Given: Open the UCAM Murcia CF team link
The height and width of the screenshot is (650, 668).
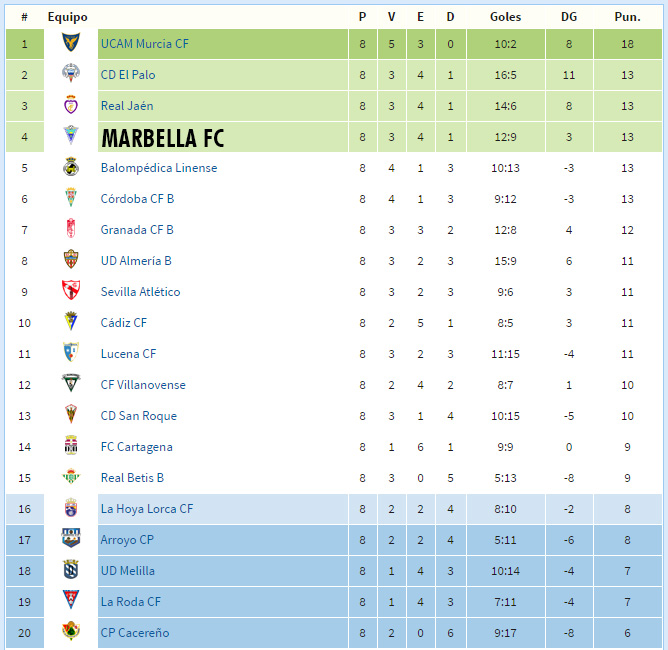Looking at the screenshot, I should 145,44.
